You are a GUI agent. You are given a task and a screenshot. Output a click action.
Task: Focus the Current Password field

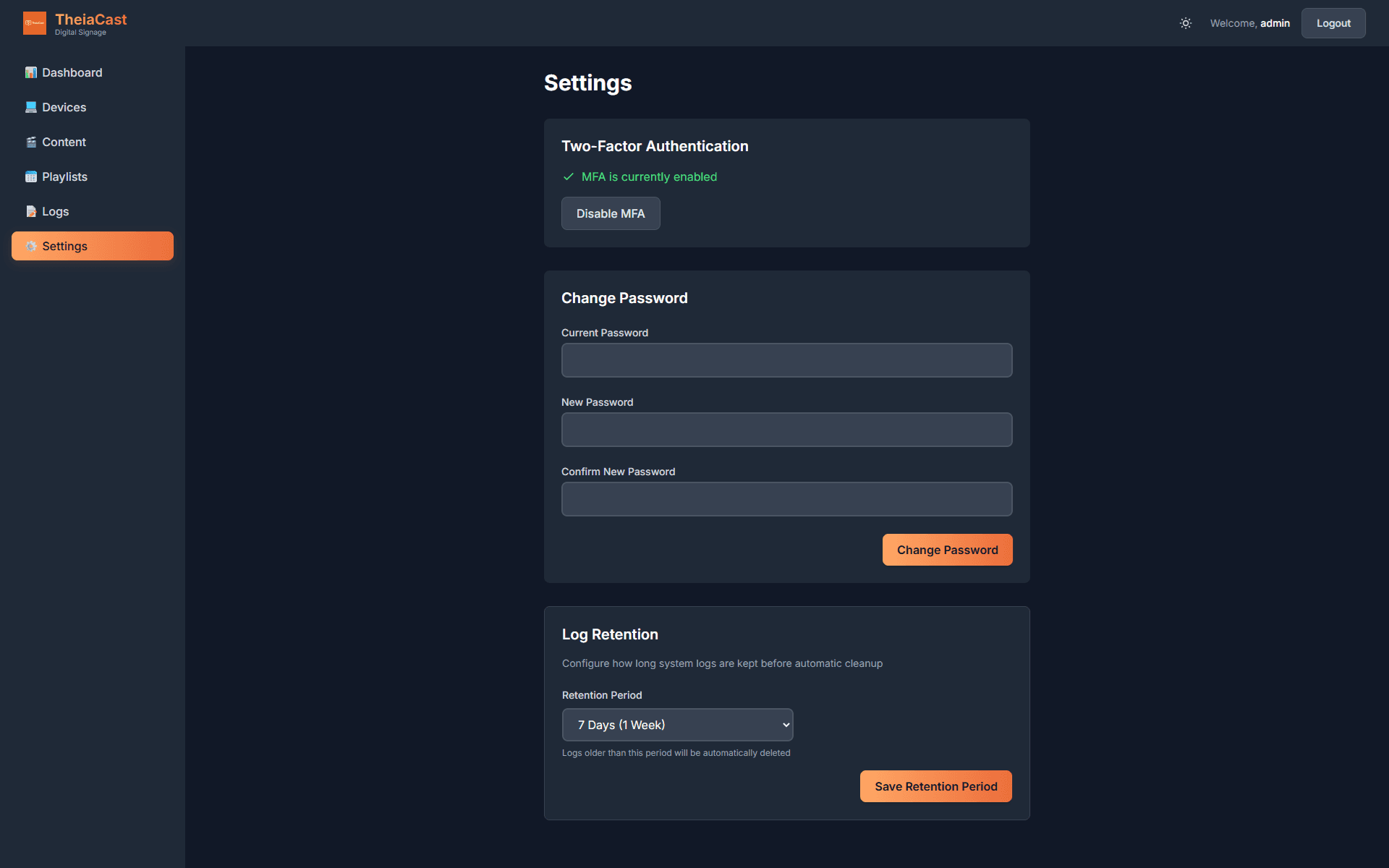786,359
